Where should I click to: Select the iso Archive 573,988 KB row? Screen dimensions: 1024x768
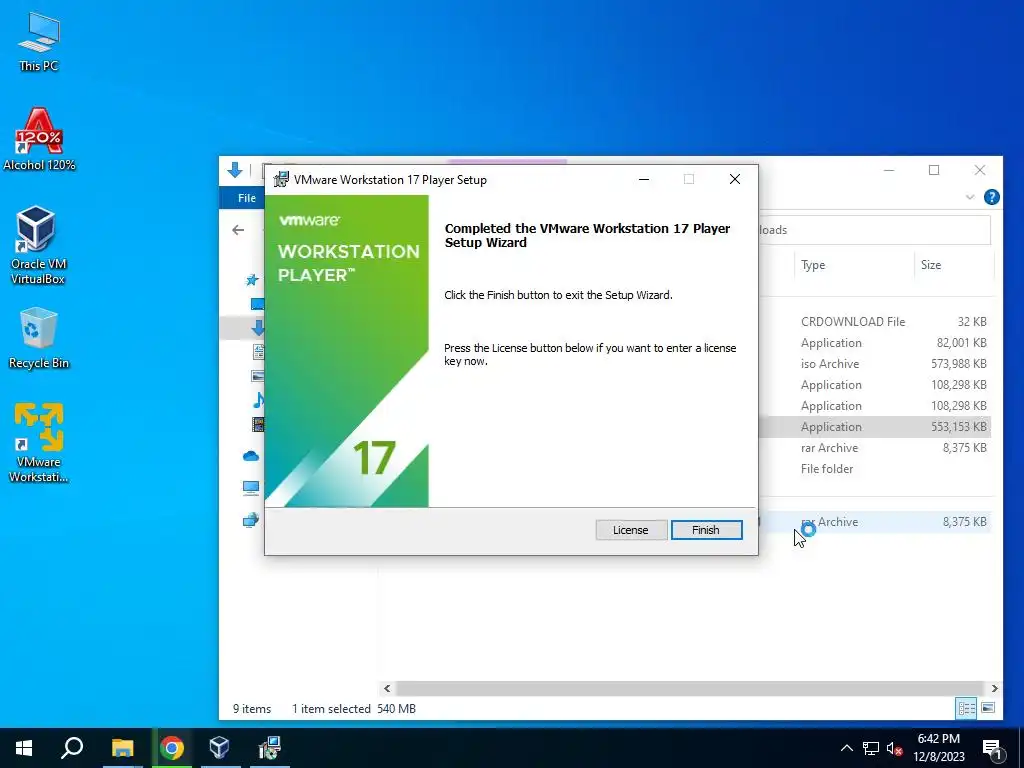(875, 364)
